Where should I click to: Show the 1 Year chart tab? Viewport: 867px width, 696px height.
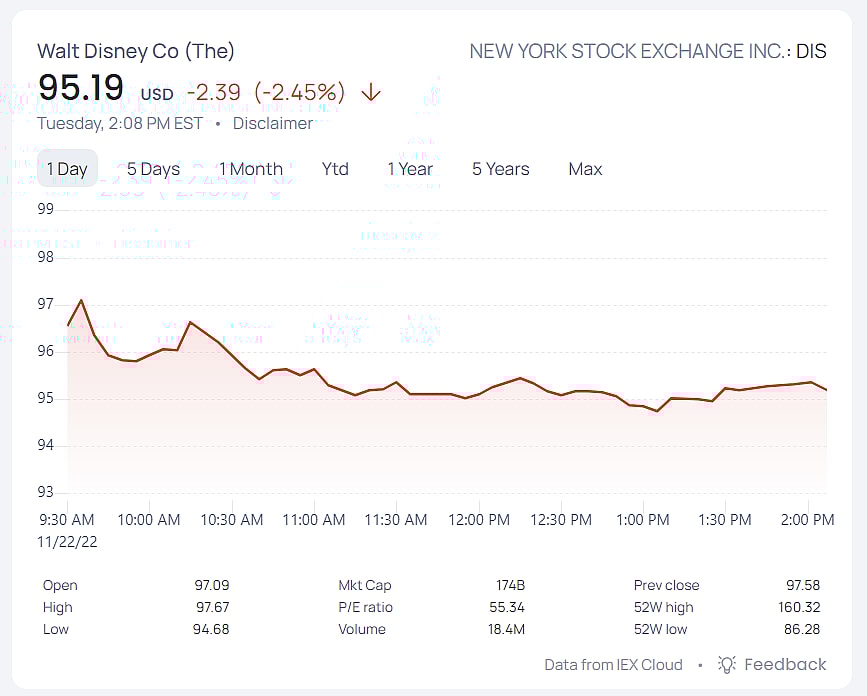[x=410, y=169]
